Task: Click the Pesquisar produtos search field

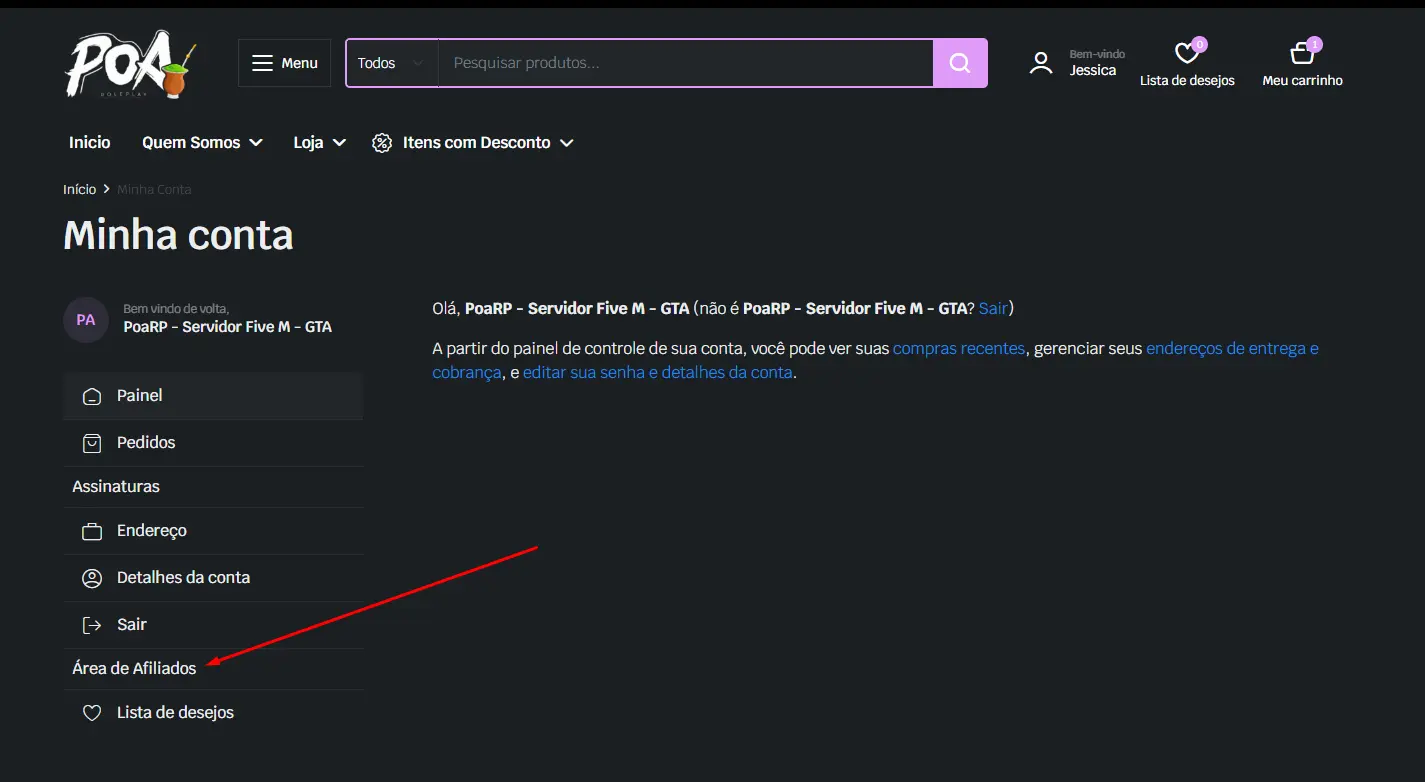Action: pos(685,63)
